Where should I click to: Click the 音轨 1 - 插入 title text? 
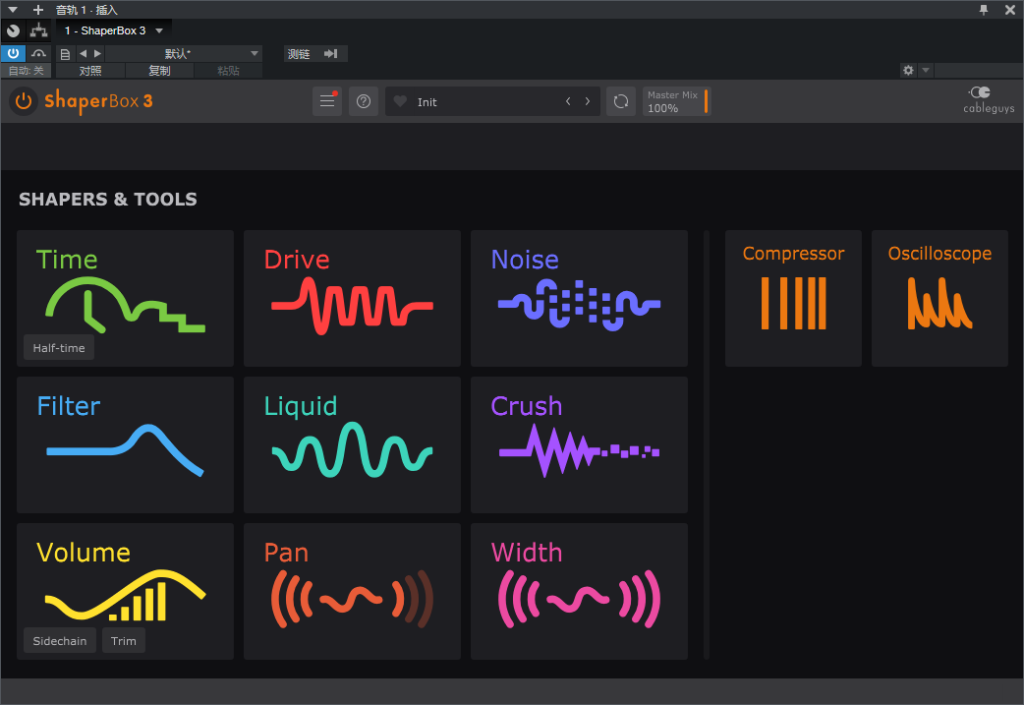pyautogui.click(x=86, y=10)
